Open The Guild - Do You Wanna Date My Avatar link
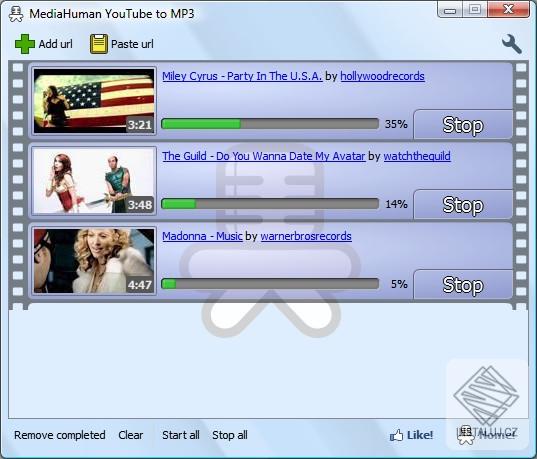This screenshot has width=537, height=459. point(264,156)
